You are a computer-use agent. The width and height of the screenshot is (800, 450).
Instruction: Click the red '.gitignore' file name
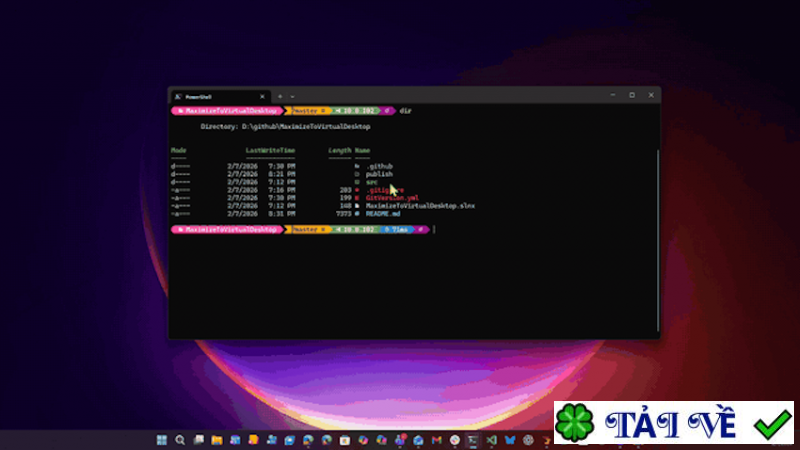(x=385, y=190)
